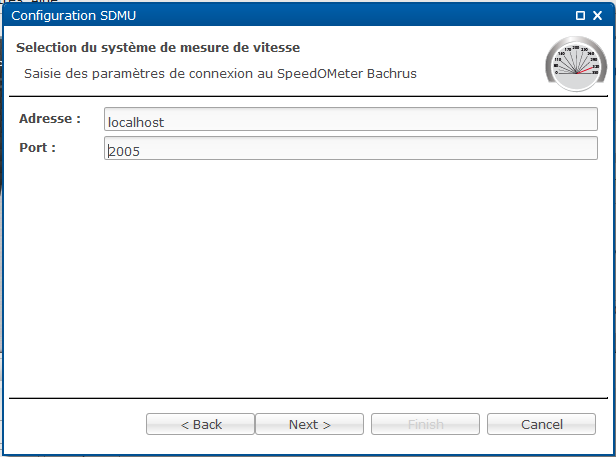This screenshot has height=457, width=616.
Task: Click the separator line above the buttons
Action: (308, 398)
